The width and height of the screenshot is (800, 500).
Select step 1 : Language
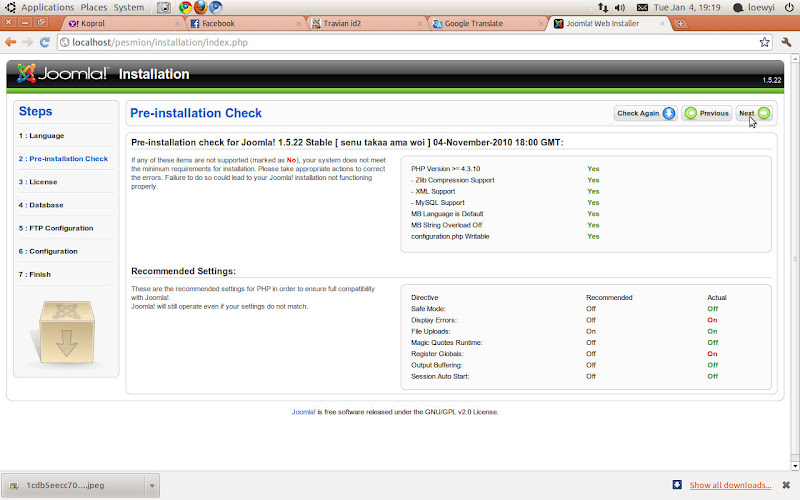(41, 136)
